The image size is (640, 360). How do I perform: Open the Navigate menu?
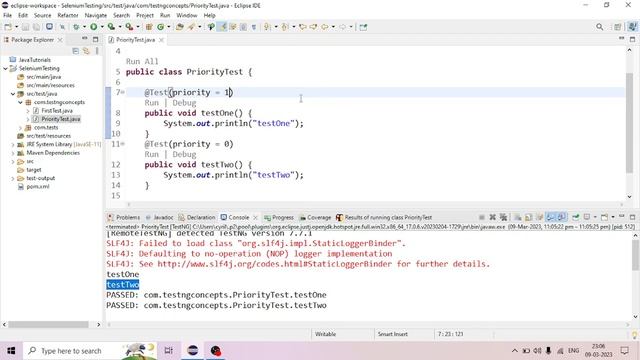coord(96,15)
